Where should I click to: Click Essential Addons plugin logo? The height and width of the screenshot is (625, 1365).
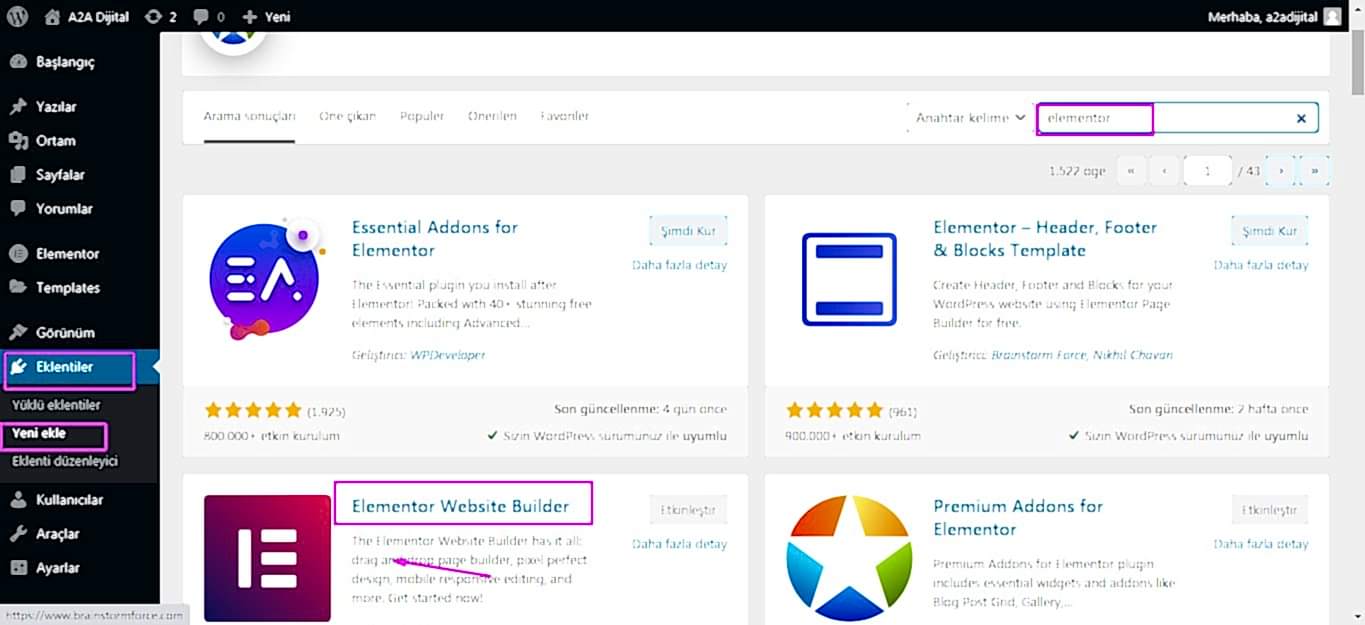pyautogui.click(x=265, y=278)
